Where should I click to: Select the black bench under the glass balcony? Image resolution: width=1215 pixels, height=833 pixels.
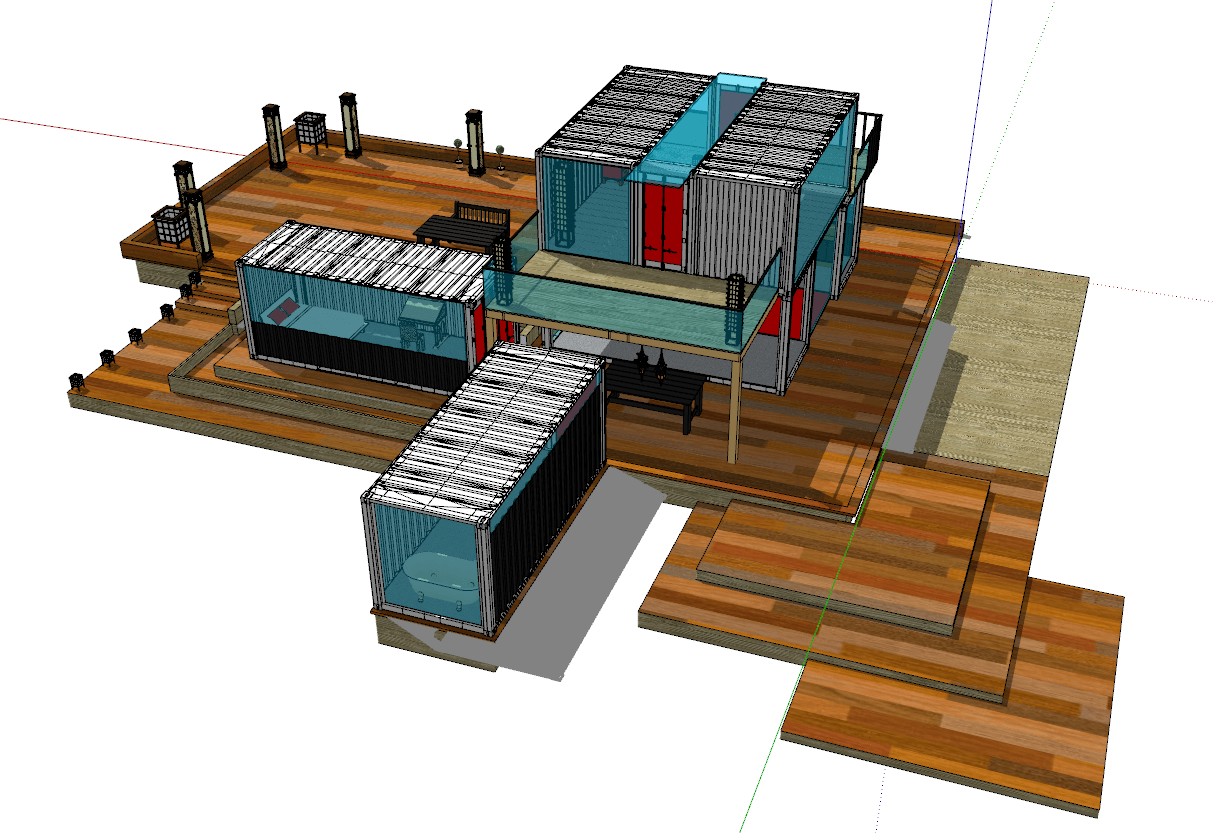pyautogui.click(x=655, y=396)
